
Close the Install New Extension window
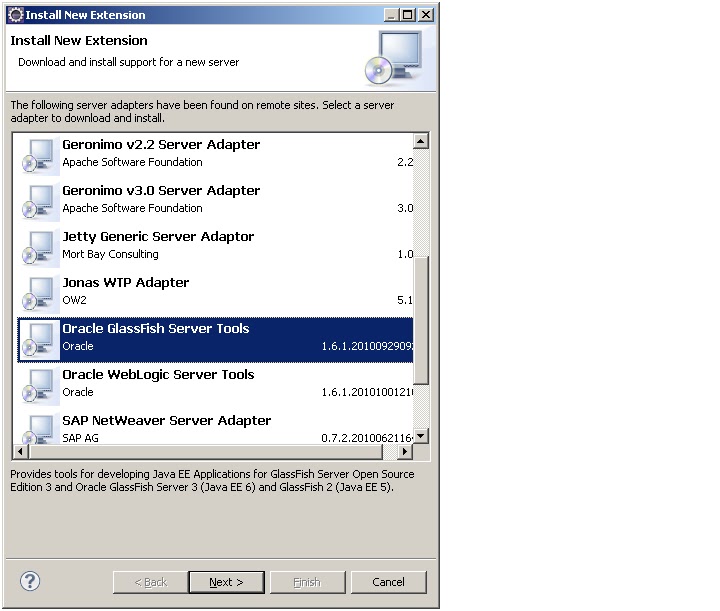[x=426, y=15]
